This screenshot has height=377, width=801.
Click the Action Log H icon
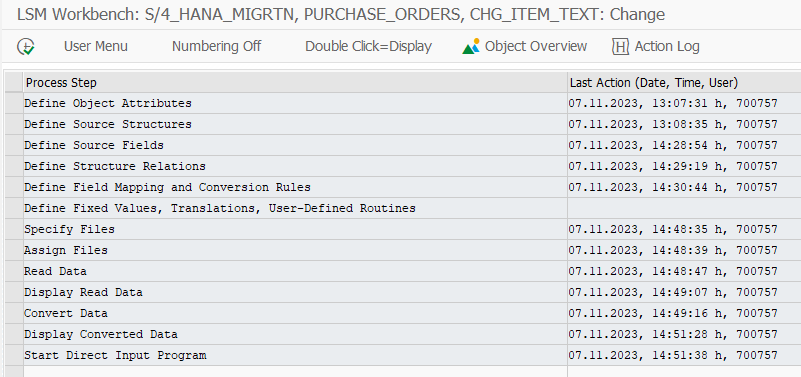click(620, 46)
